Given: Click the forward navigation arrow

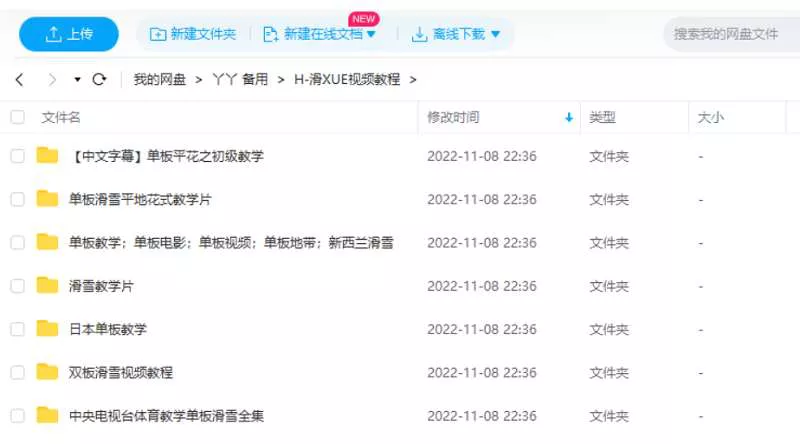Looking at the screenshot, I should click(x=52, y=80).
